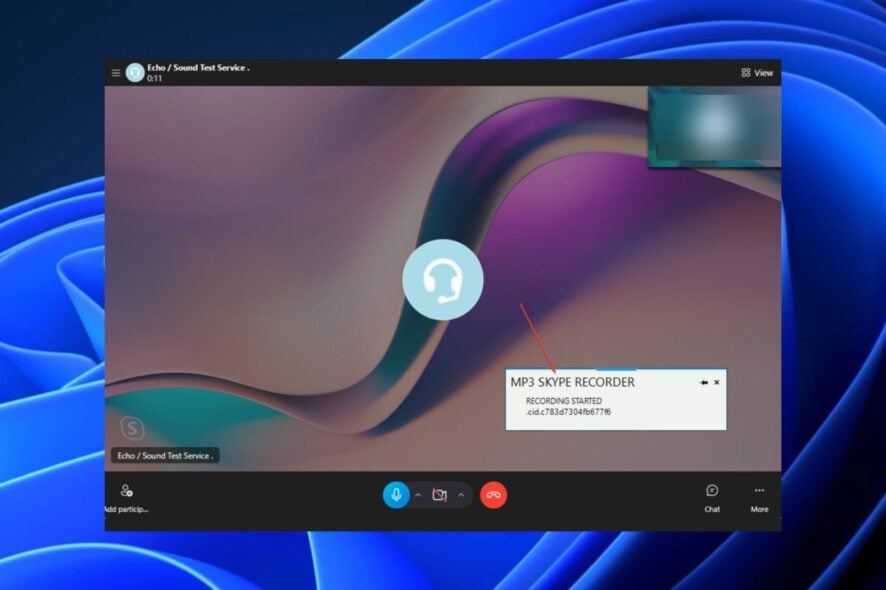Click the central headset avatar icon
This screenshot has width=886, height=590.
442,281
